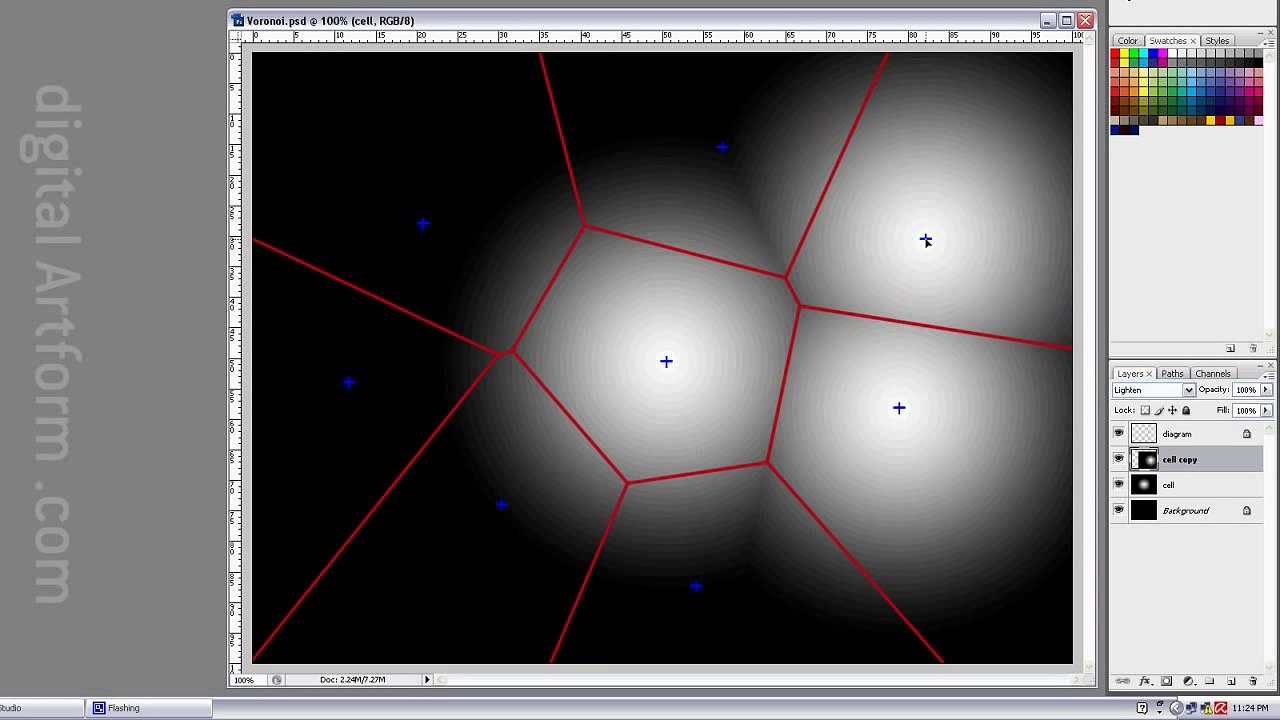1280x720 pixels.
Task: Open the Avira antivirus tray icon
Action: pos(1220,708)
